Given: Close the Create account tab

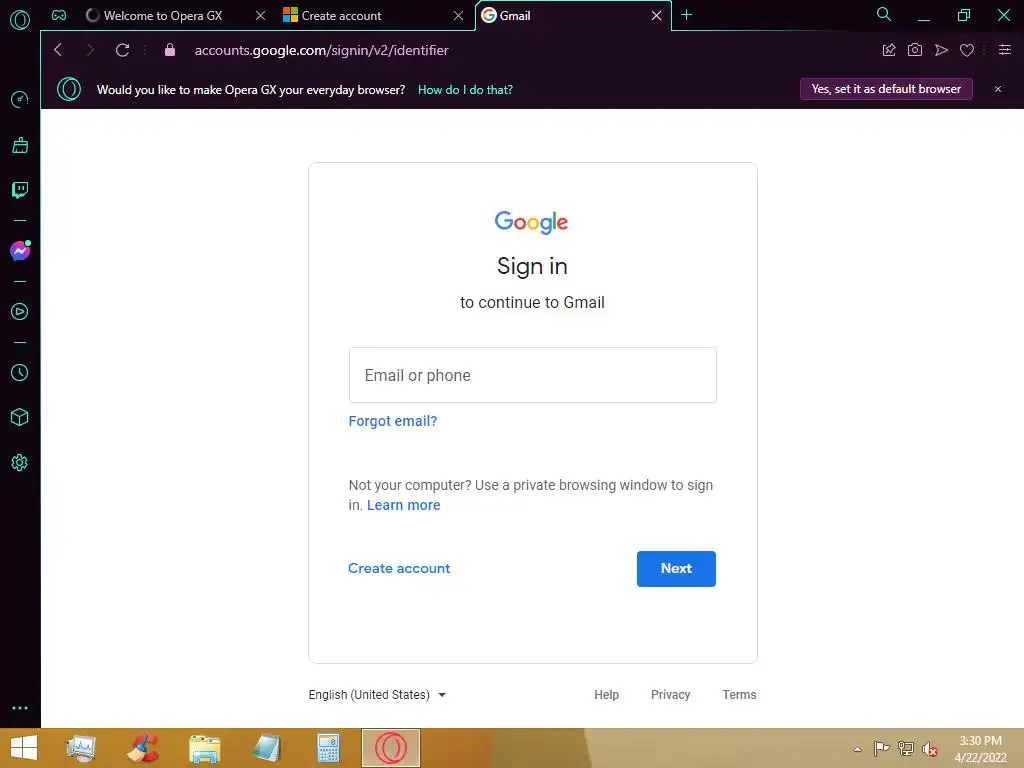Looking at the screenshot, I should 458,16.
